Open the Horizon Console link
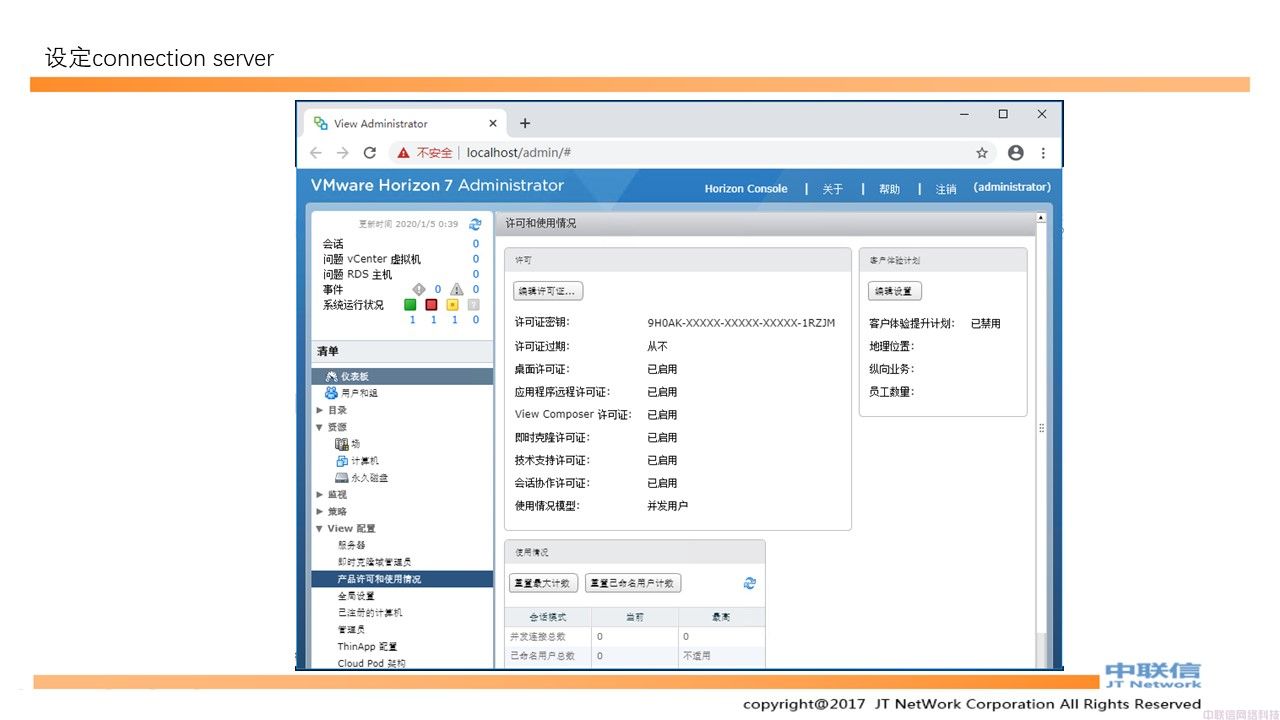The width and height of the screenshot is (1280, 720). click(x=746, y=189)
